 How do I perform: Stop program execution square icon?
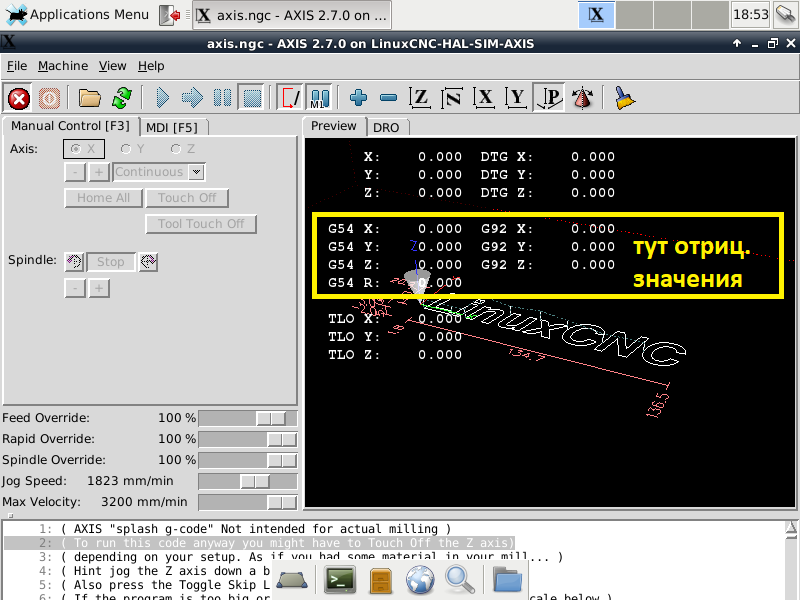[x=252, y=97]
